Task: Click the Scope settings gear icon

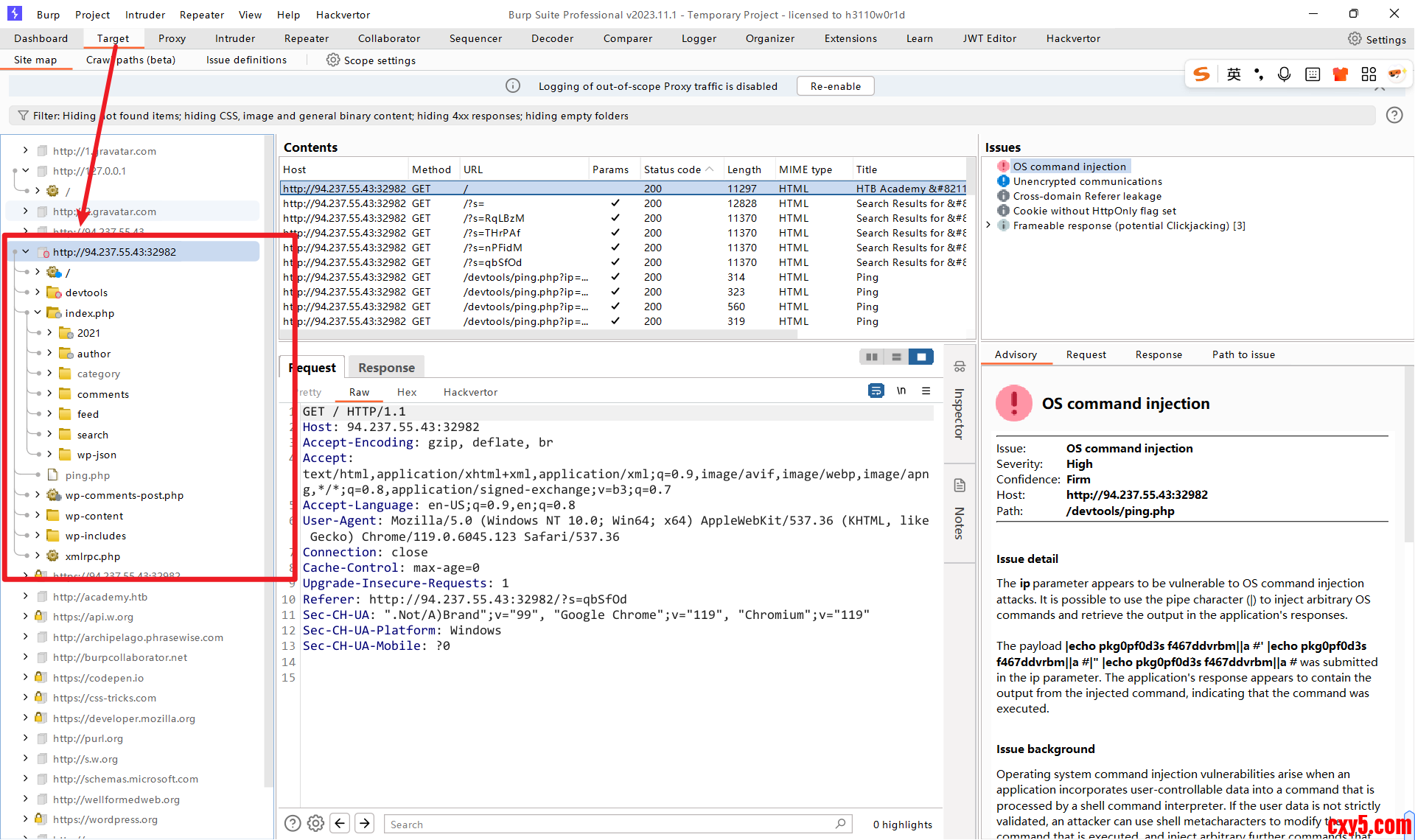Action: [x=333, y=60]
